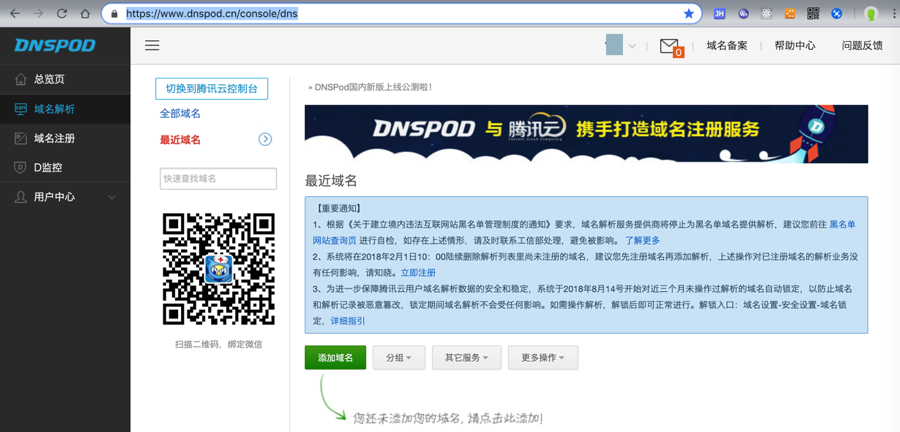
Task: Open the orange extension icon
Action: pos(790,13)
